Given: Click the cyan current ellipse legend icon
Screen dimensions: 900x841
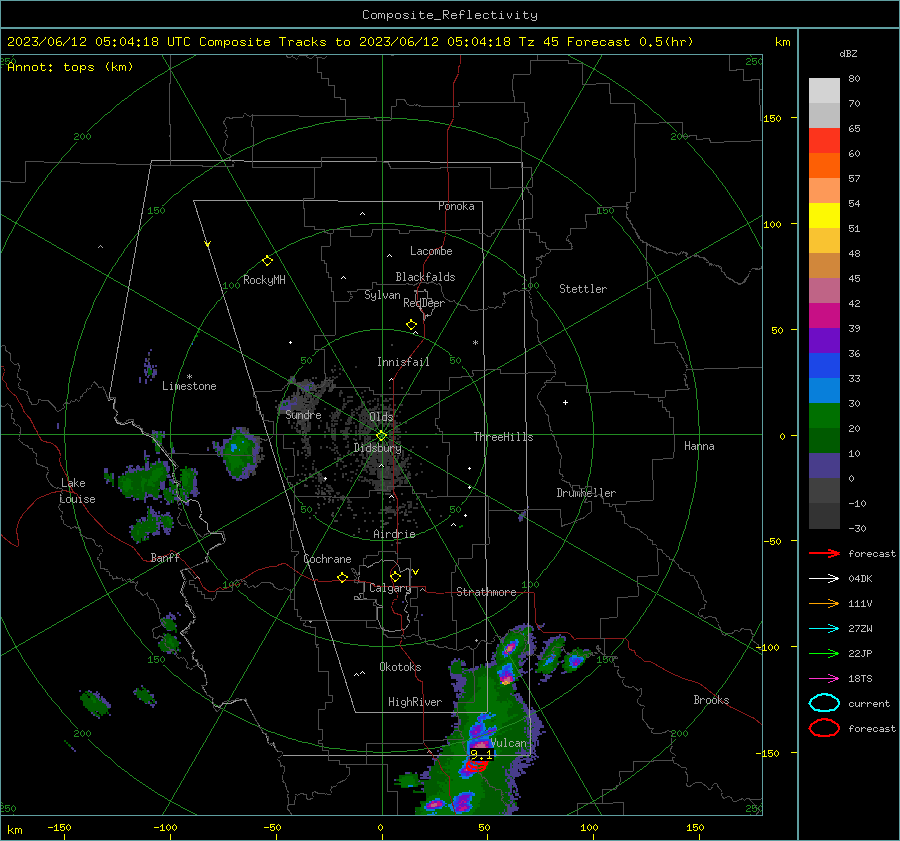Looking at the screenshot, I should 824,703.
